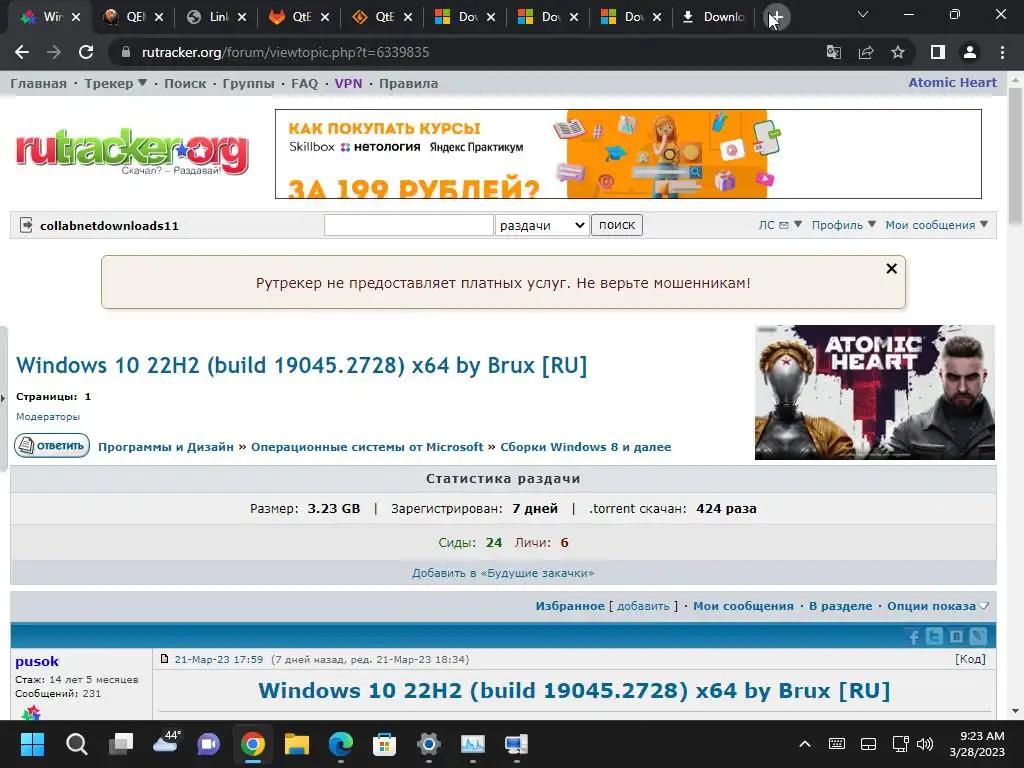The width and height of the screenshot is (1024, 768).
Task: Click the ответить reply button
Action: tap(52, 445)
